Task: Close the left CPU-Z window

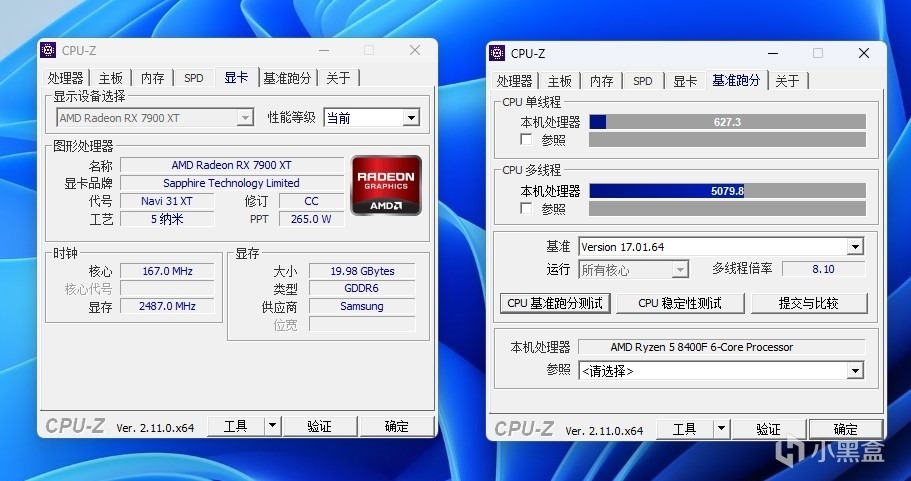Action: tap(415, 51)
